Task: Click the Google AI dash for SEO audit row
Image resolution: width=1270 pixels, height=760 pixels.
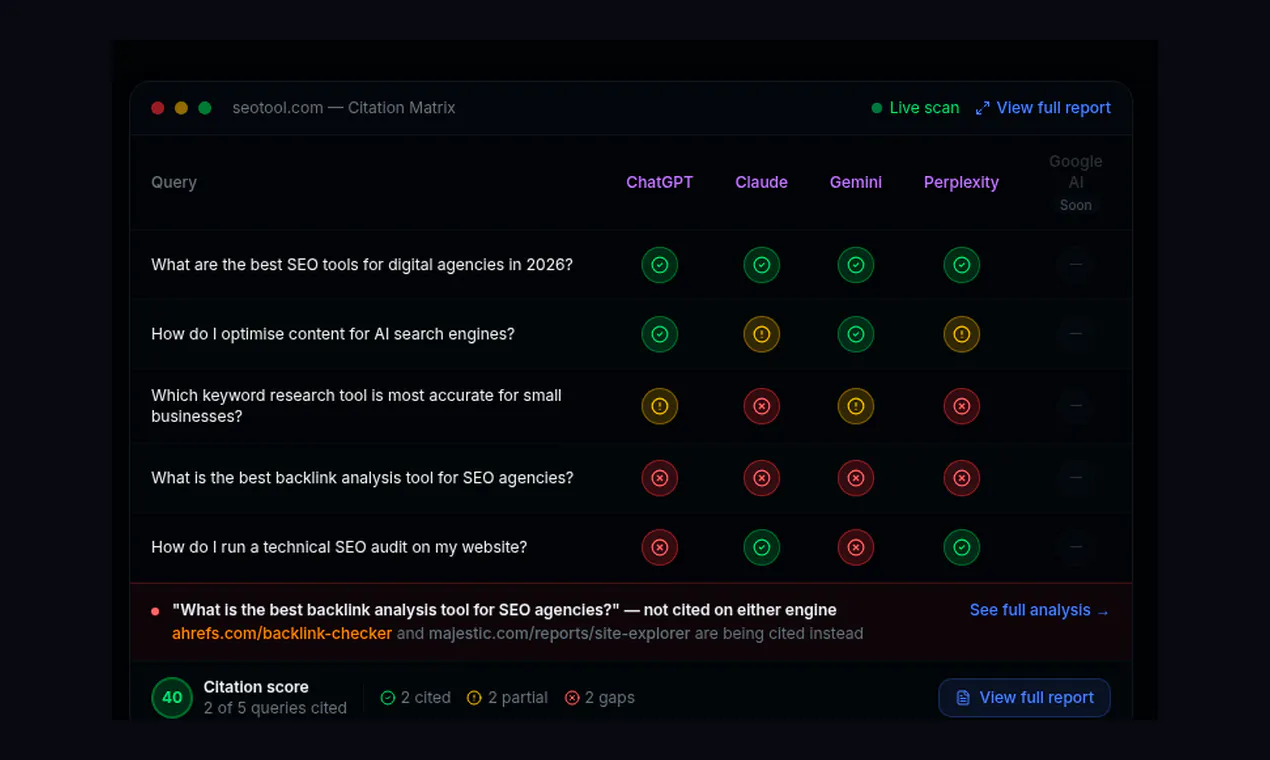Action: [x=1076, y=547]
